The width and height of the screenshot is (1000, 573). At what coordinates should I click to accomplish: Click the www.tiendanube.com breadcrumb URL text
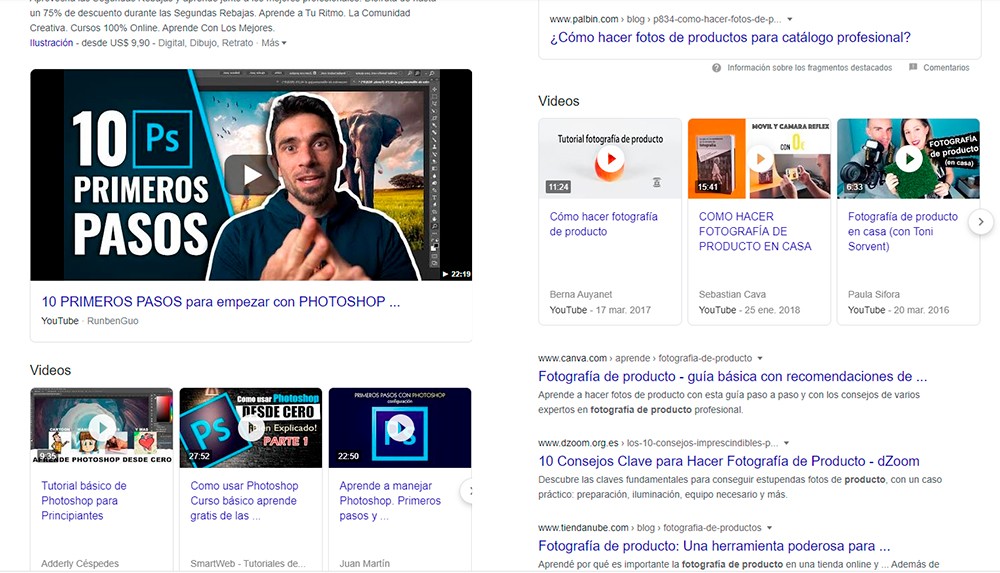pos(584,528)
